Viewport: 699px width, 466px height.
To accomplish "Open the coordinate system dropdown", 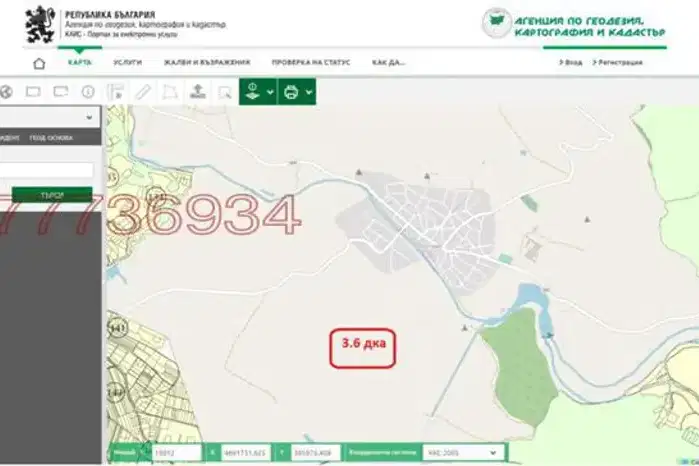I will coord(463,453).
